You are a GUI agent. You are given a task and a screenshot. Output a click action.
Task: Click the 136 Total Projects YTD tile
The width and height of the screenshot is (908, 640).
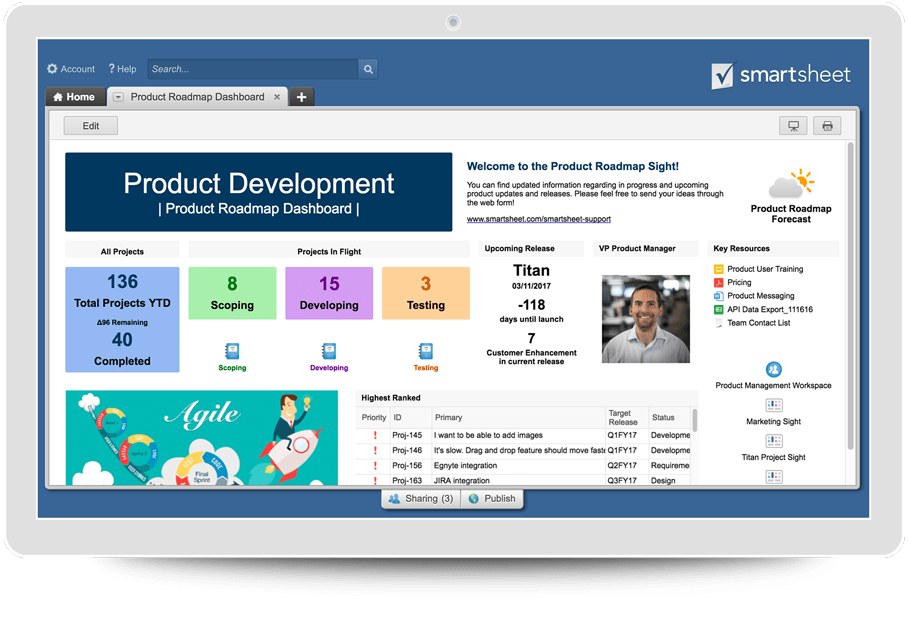122,319
